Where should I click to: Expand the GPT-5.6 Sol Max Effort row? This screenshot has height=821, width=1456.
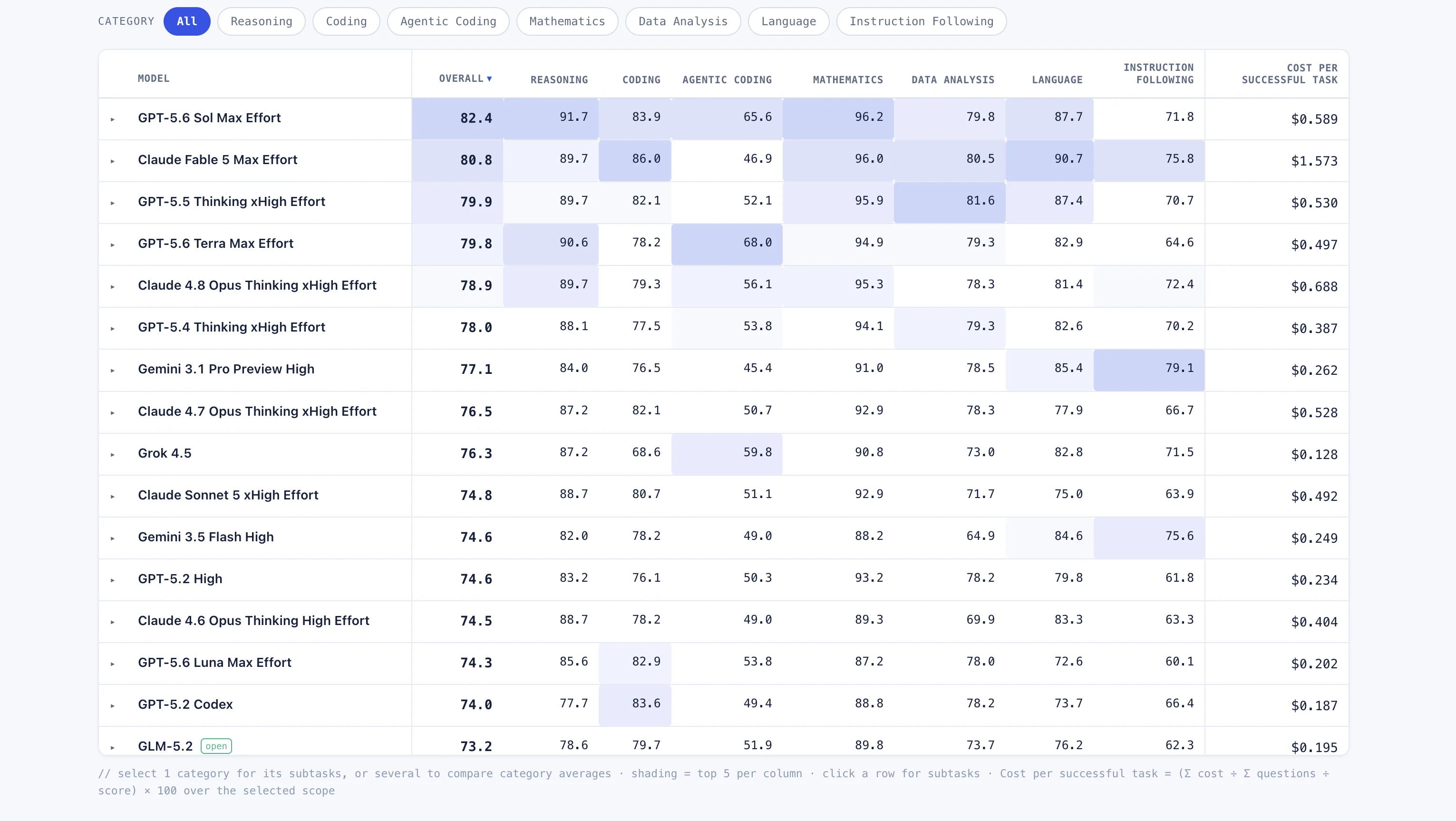coord(113,119)
